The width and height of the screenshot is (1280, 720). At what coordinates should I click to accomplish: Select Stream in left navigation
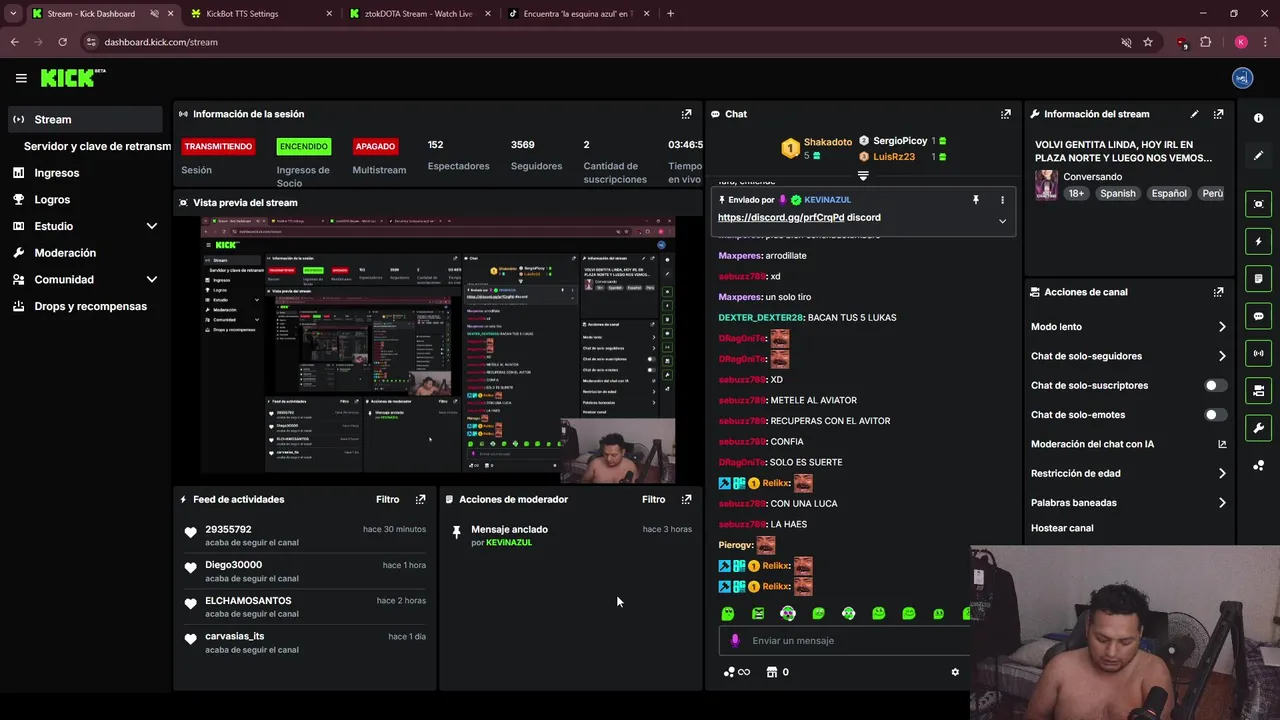(85, 119)
